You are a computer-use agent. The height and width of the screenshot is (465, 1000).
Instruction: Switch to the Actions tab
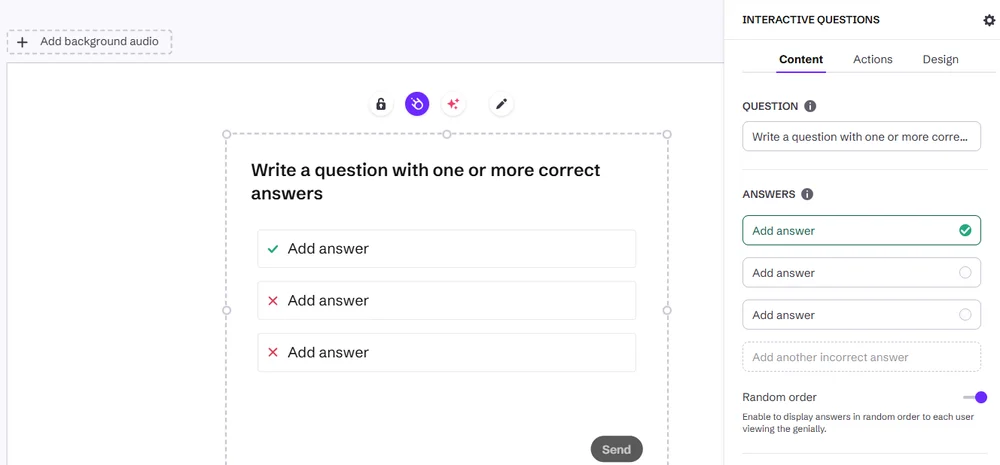[x=872, y=59]
